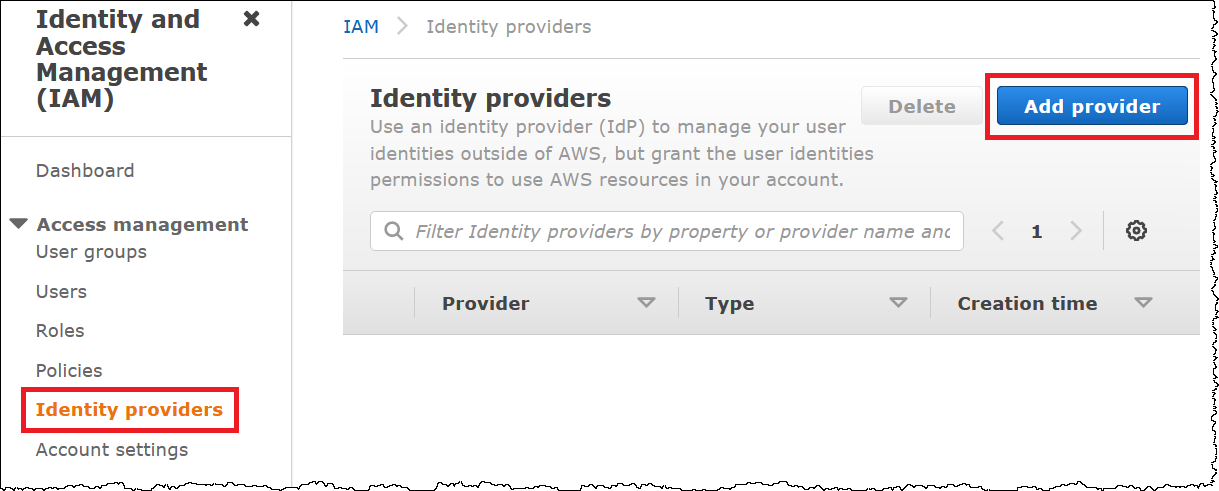Screen dimensions: 1219x491
Task: Click the IAM breadcrumb link
Action: pyautogui.click(x=361, y=27)
